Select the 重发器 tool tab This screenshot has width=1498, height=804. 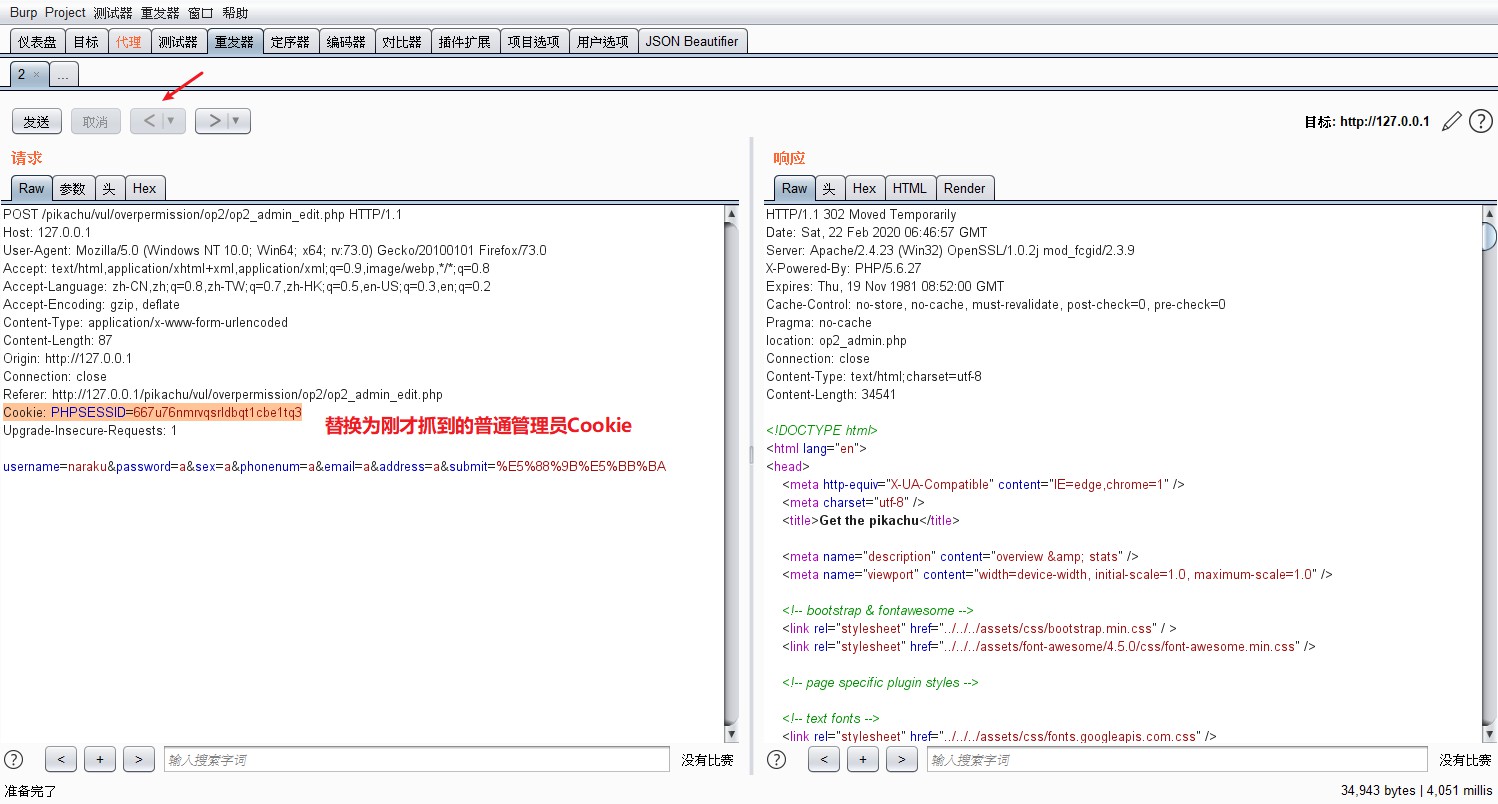tap(234, 41)
